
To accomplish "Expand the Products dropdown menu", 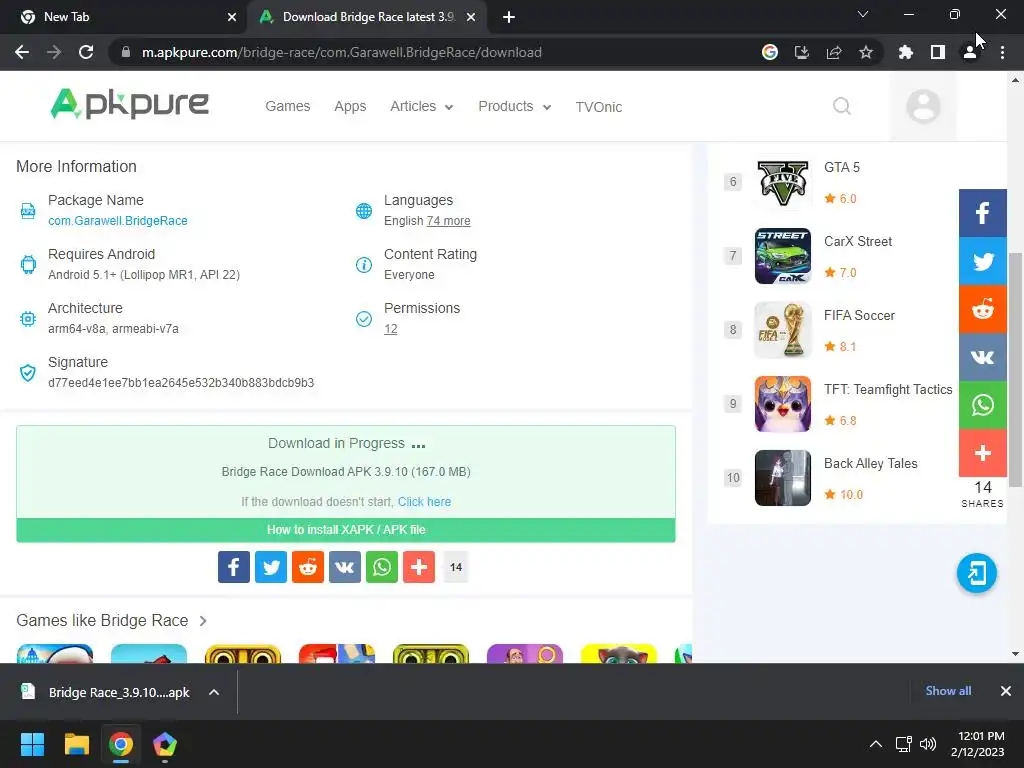I will [x=515, y=106].
